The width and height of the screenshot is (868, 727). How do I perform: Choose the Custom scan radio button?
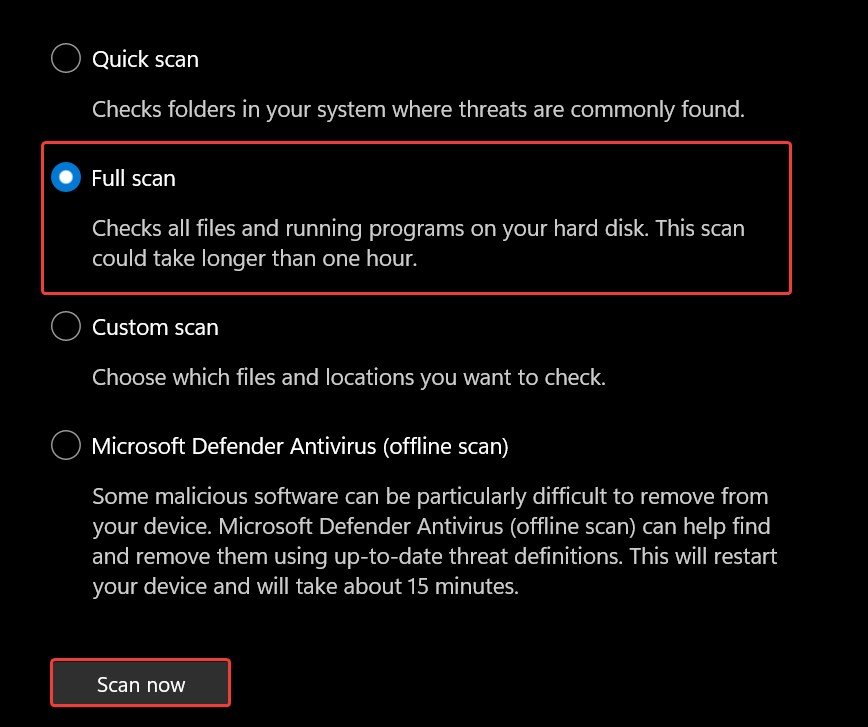tap(65, 327)
